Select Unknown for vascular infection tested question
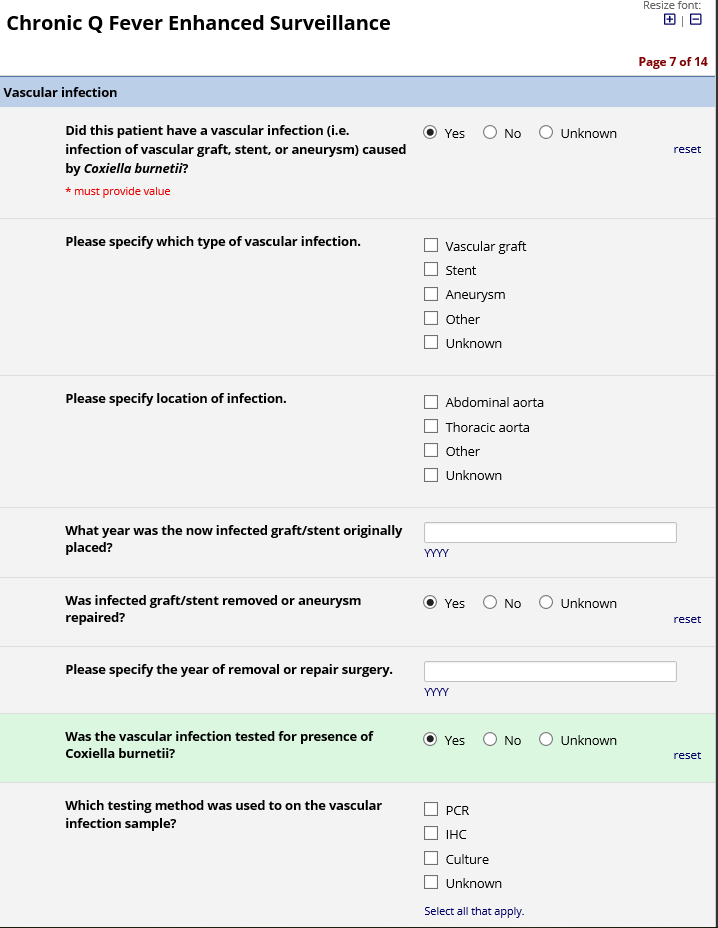Image resolution: width=718 pixels, height=928 pixels. pos(546,739)
